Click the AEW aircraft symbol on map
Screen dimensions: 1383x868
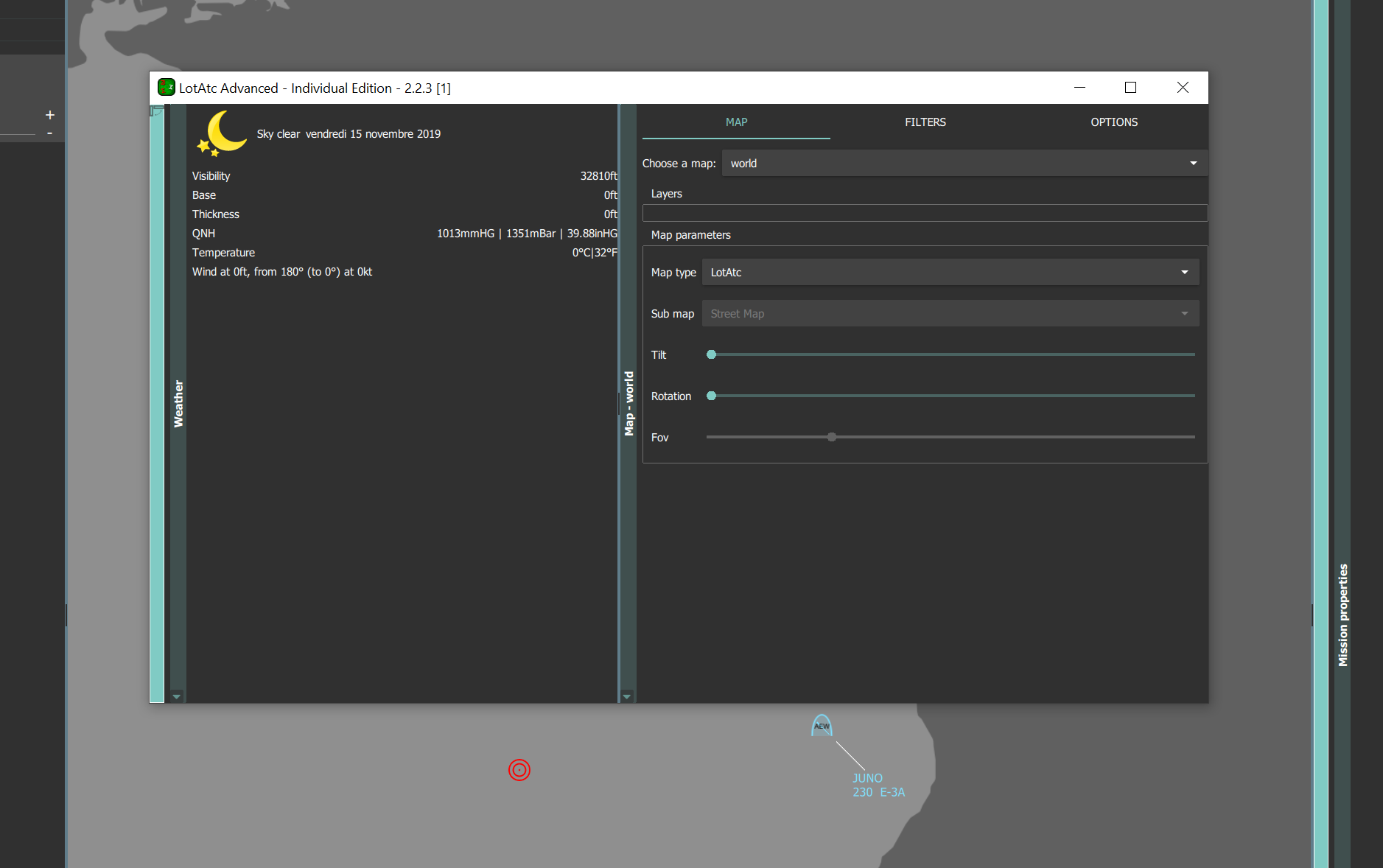coord(822,726)
